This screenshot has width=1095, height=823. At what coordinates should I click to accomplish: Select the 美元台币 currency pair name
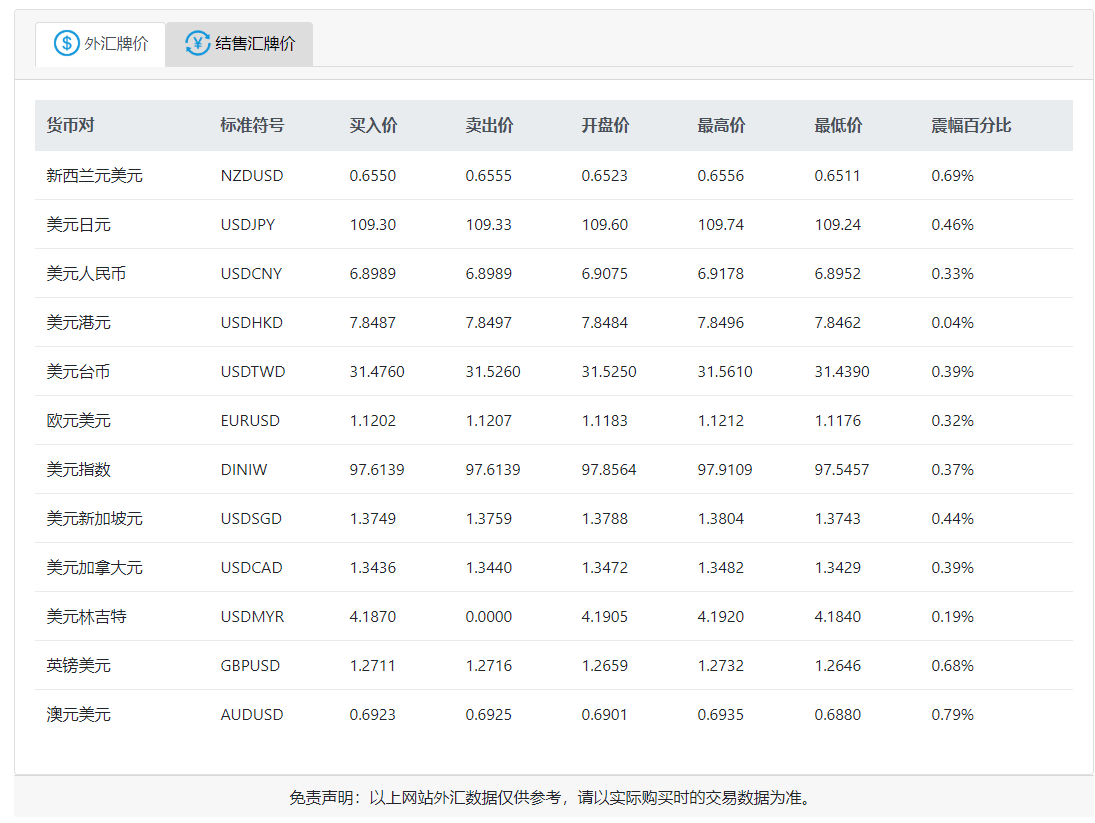pos(78,371)
